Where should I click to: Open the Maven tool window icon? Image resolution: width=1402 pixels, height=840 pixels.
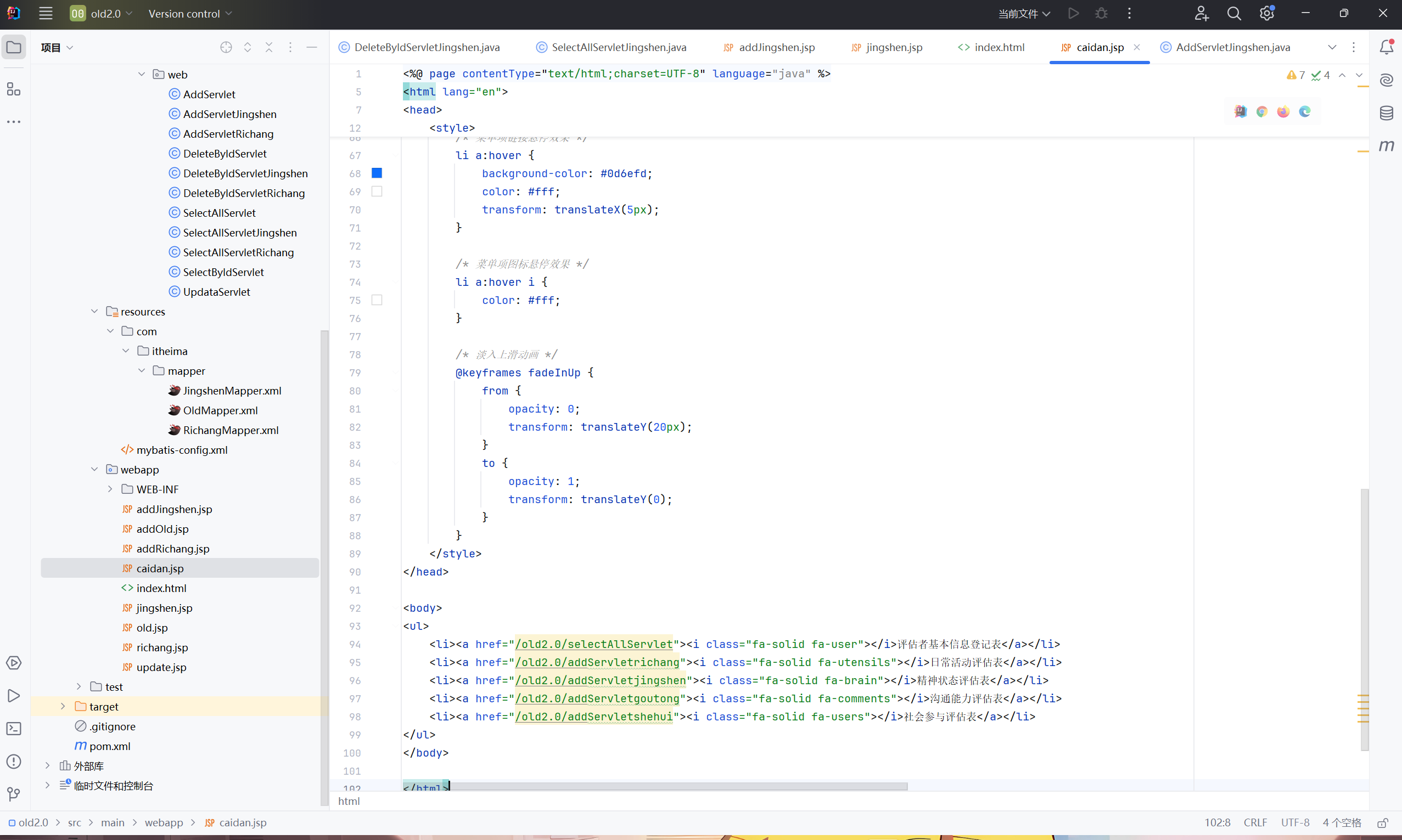1386,145
